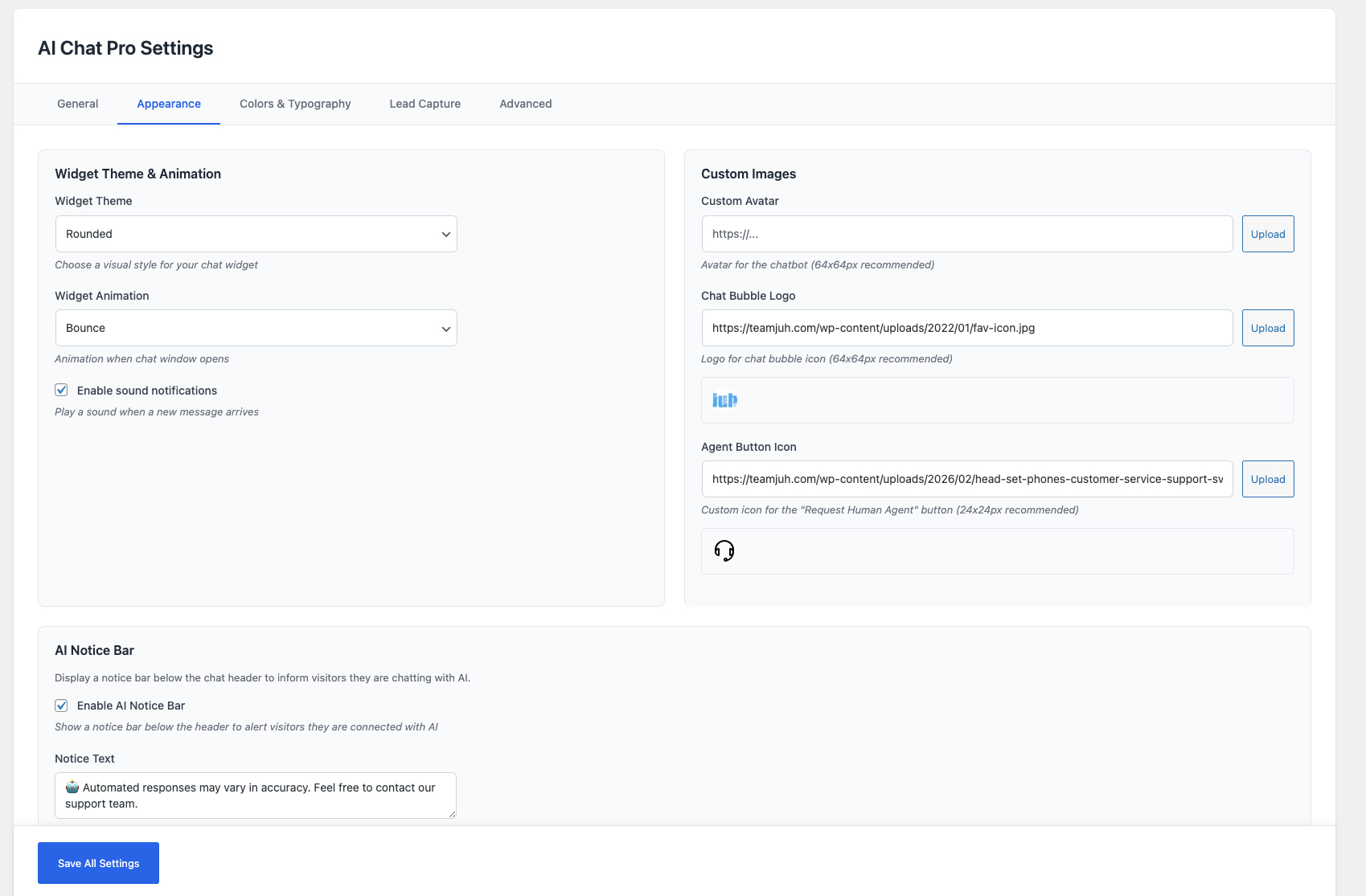The height and width of the screenshot is (896, 1366).
Task: Open the Widget Animation dropdown
Action: [256, 328]
